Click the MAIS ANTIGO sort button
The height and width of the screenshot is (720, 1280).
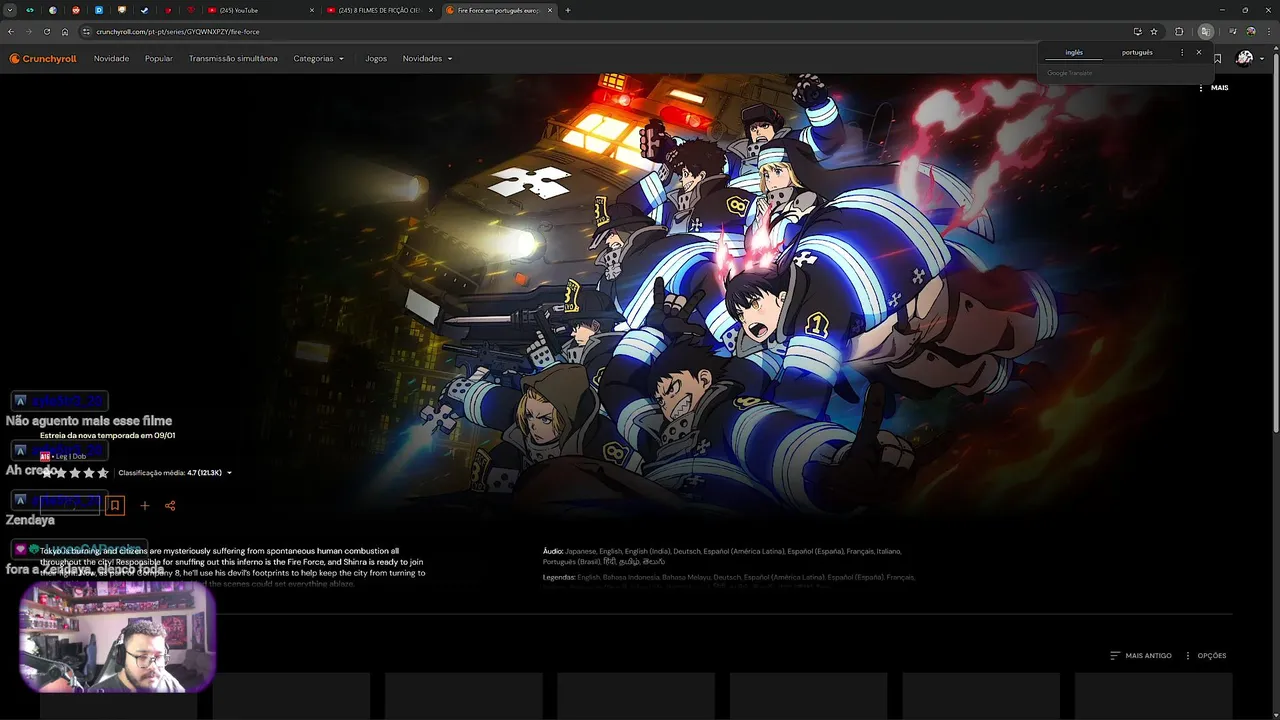point(1141,656)
